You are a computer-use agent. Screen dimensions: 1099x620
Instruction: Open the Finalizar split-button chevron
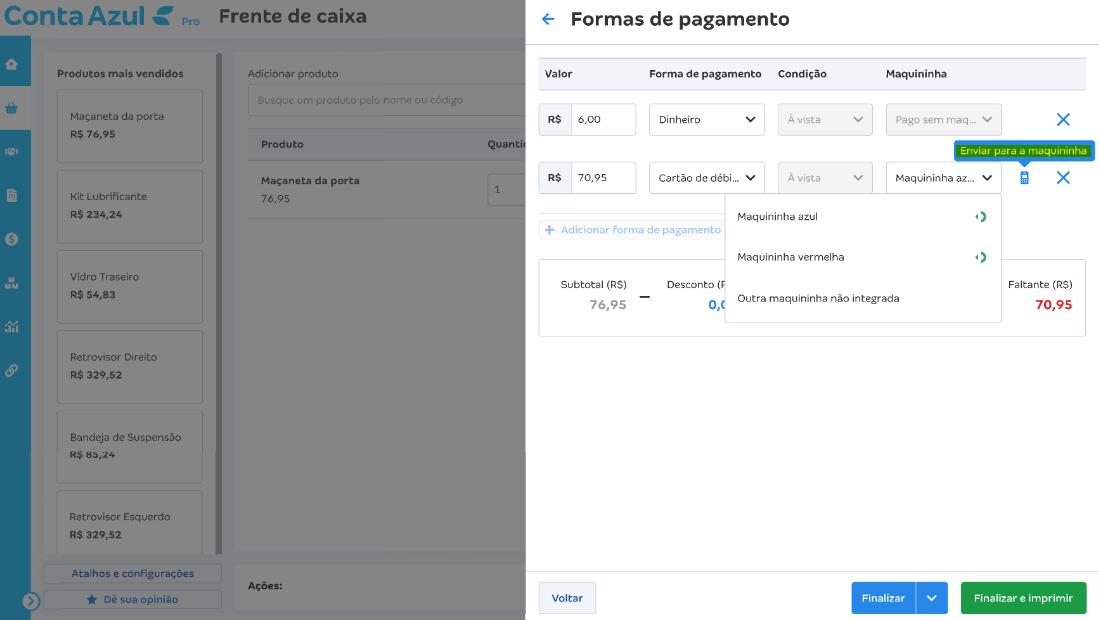(931, 598)
